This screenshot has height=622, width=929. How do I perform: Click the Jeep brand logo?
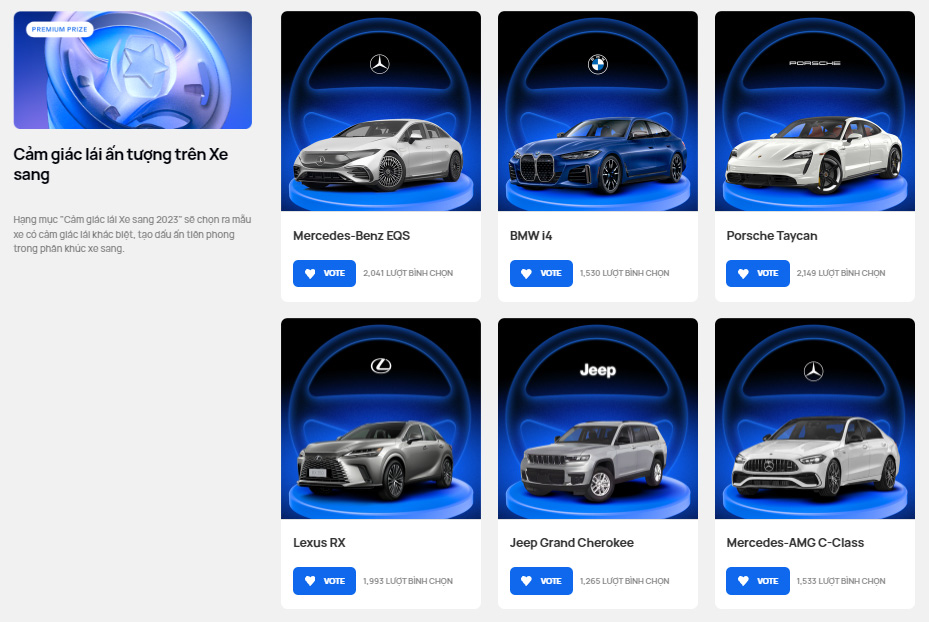tap(598, 370)
